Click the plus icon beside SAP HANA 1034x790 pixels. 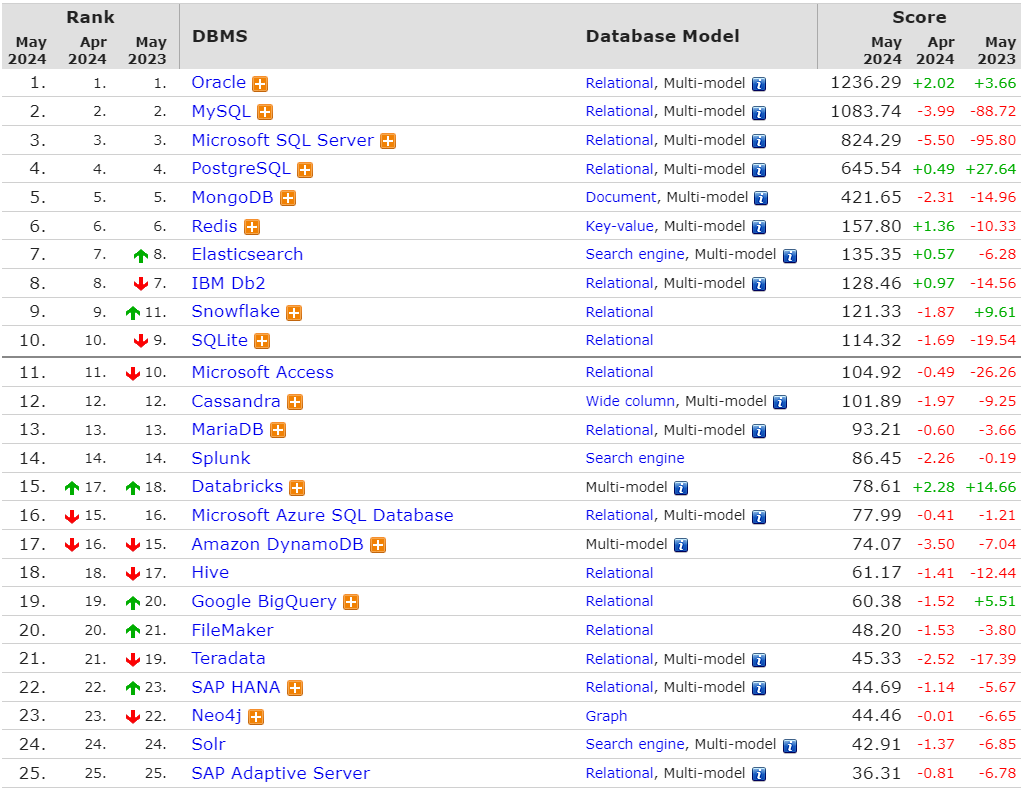[295, 688]
